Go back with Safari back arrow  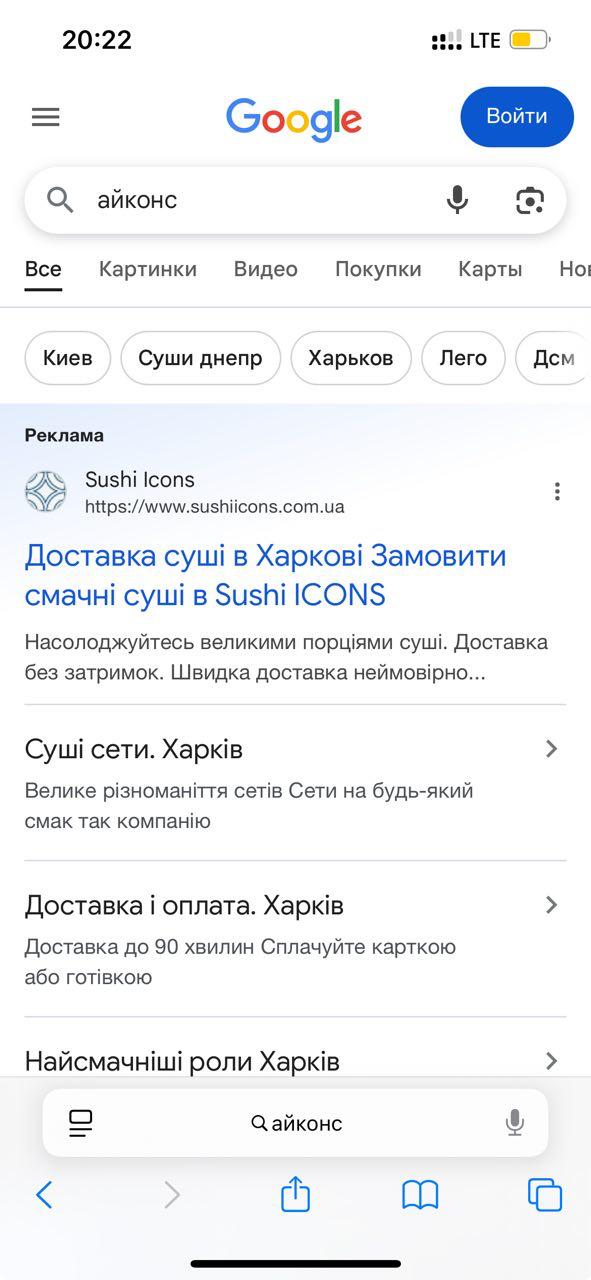(x=44, y=1195)
